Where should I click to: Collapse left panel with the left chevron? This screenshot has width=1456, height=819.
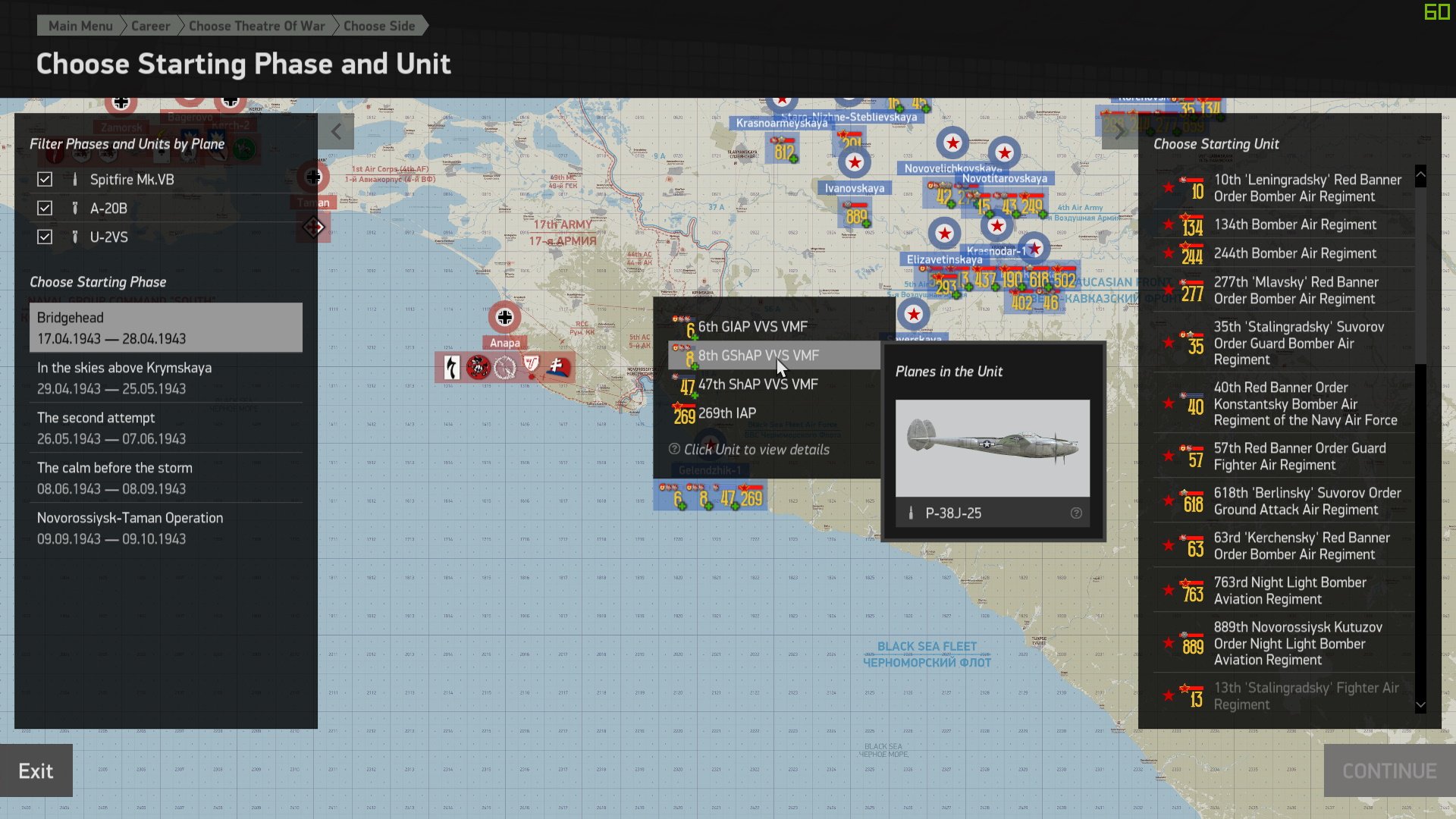[x=336, y=132]
